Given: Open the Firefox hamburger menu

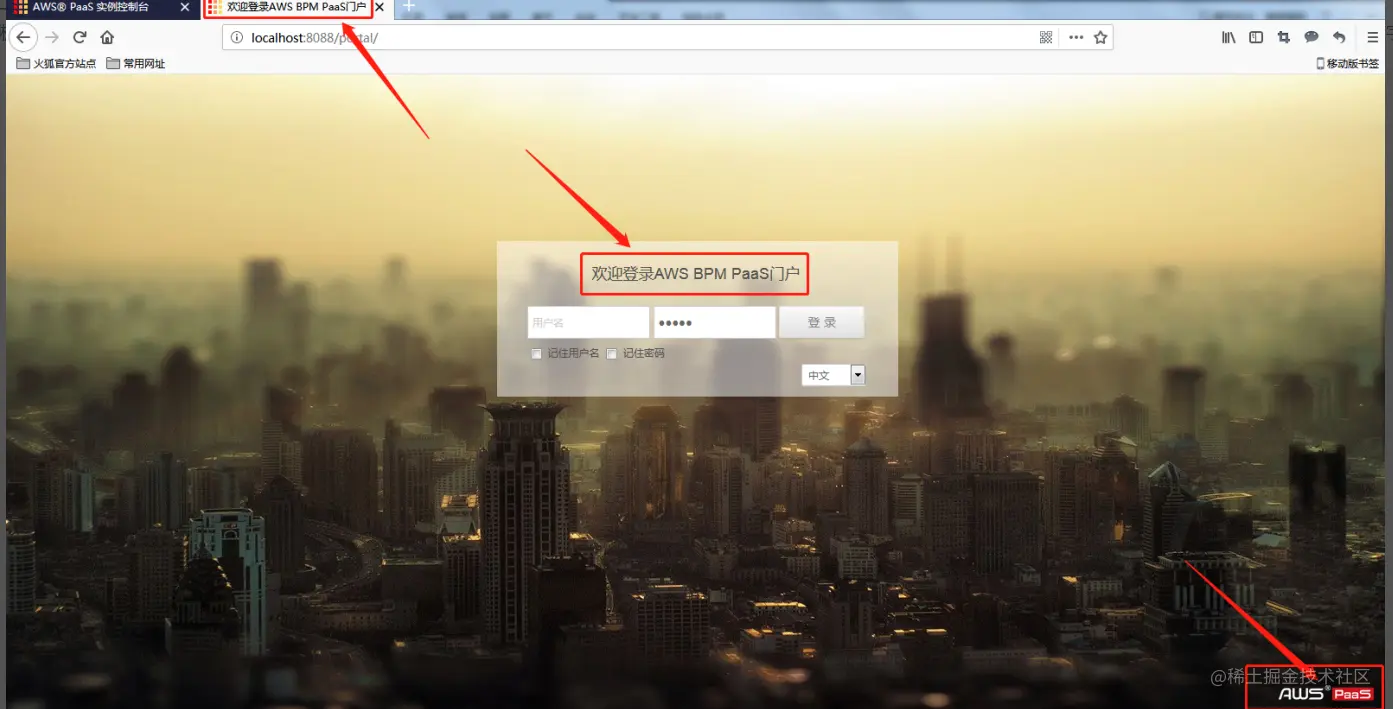Looking at the screenshot, I should tap(1373, 37).
